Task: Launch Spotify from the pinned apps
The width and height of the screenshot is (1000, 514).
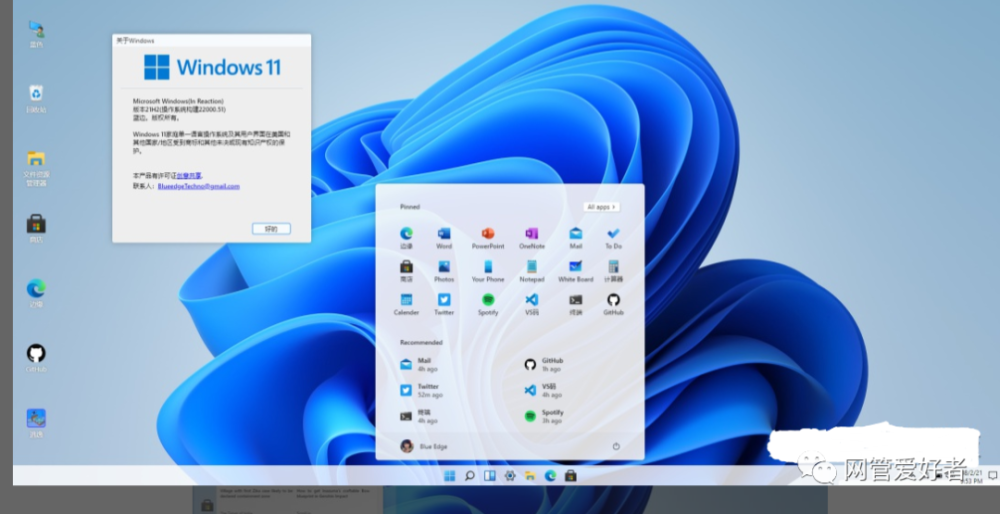Action: coord(488,301)
